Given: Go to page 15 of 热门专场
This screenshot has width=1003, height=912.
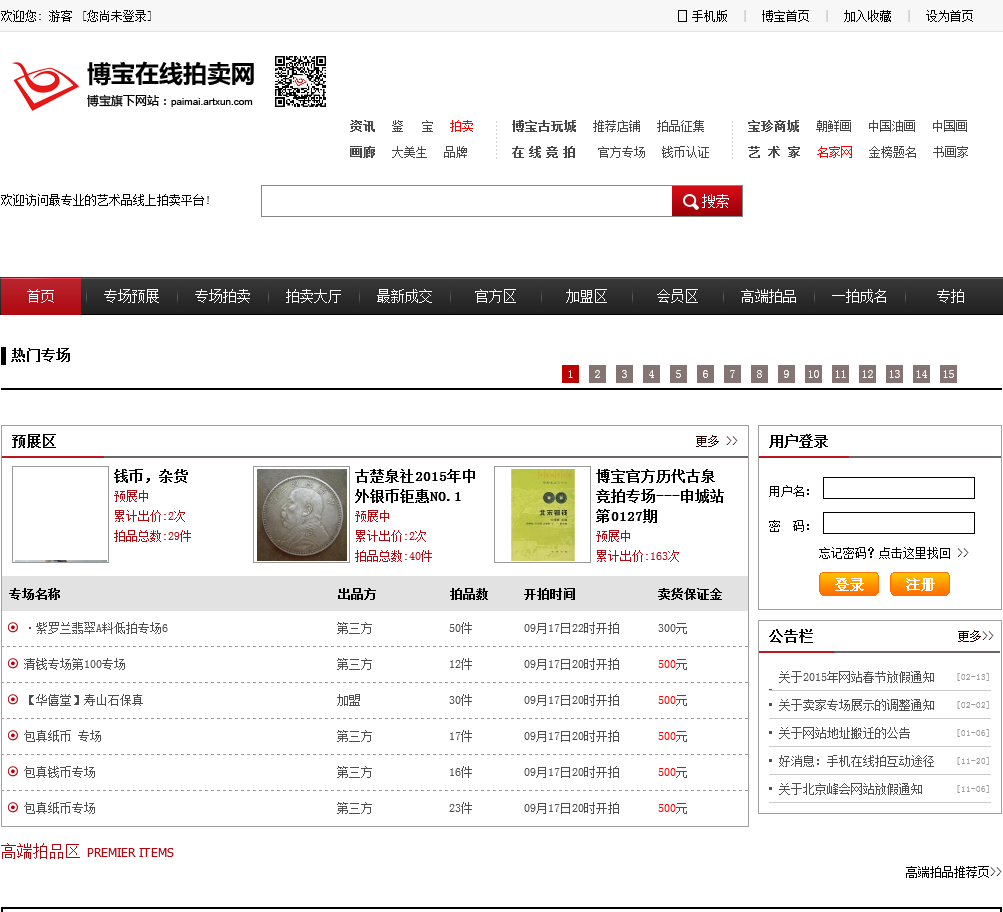Looking at the screenshot, I should (948, 374).
